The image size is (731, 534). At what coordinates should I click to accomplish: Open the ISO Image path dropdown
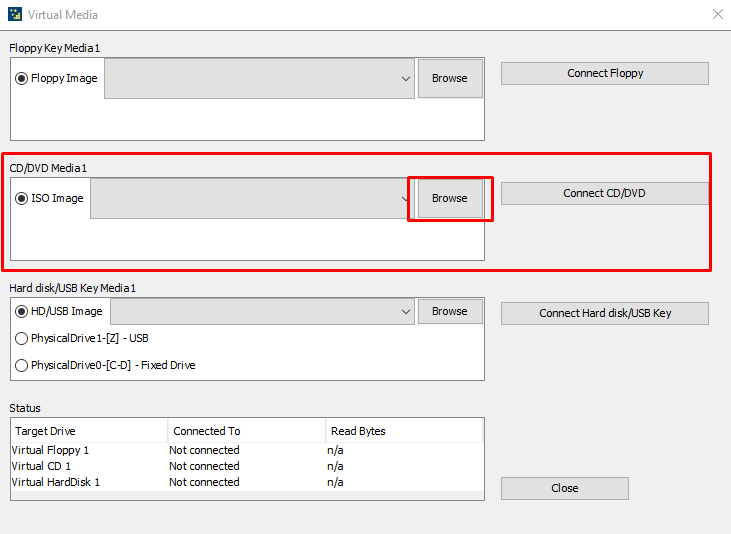tap(403, 198)
